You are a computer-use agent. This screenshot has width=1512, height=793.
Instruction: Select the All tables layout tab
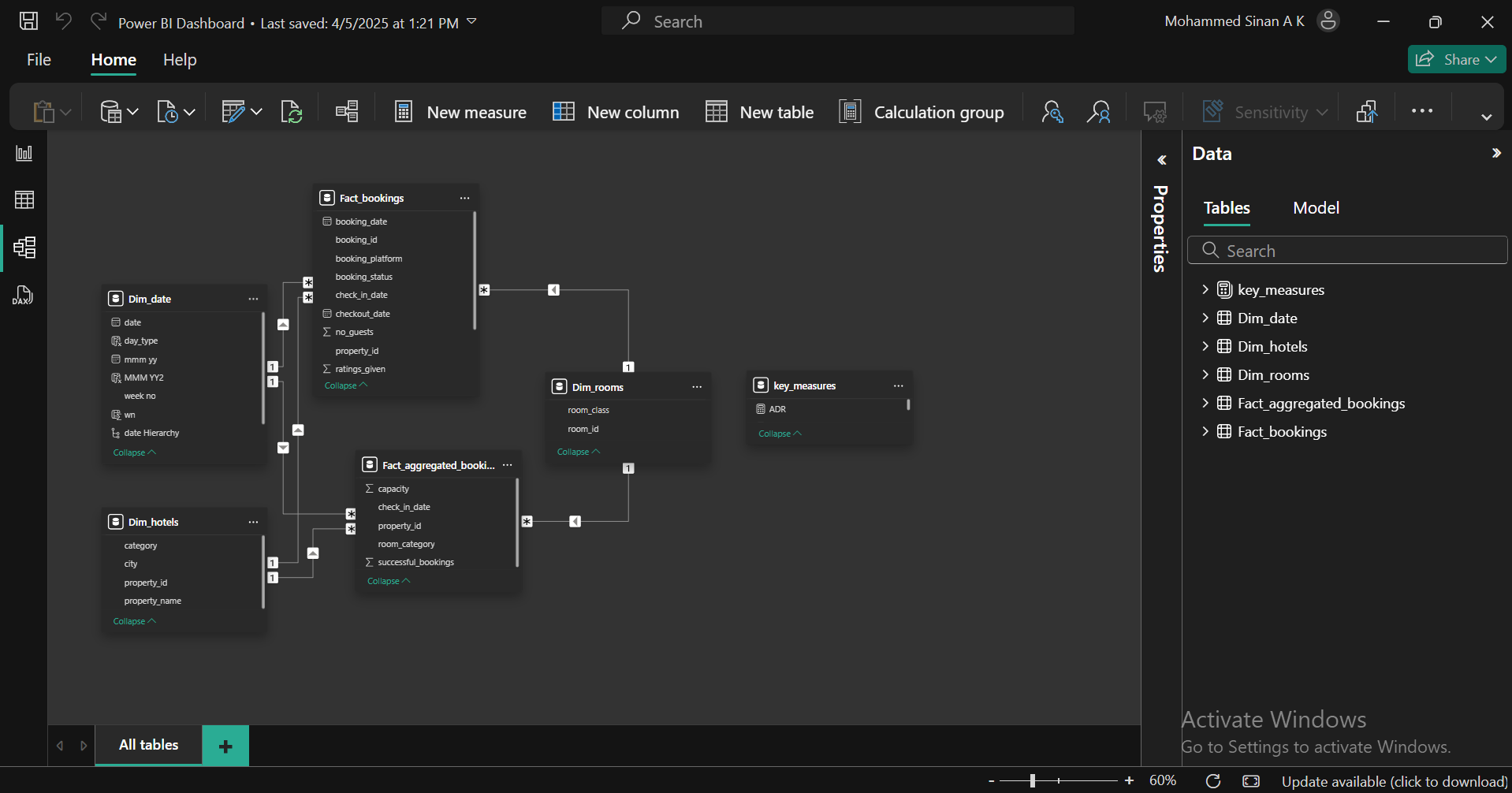tap(148, 745)
